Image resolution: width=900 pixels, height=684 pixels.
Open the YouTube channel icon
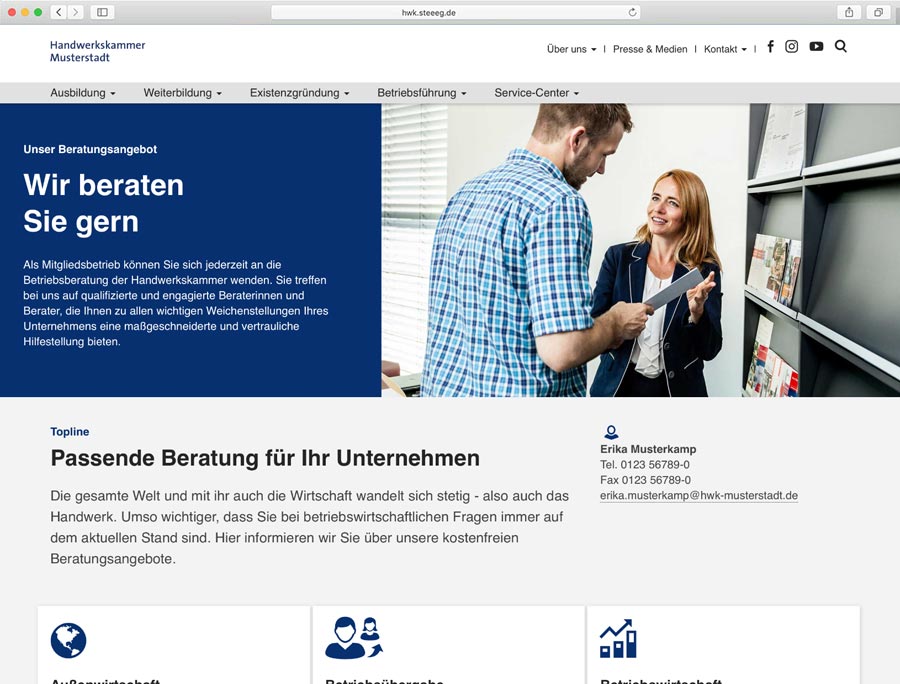tap(816, 47)
